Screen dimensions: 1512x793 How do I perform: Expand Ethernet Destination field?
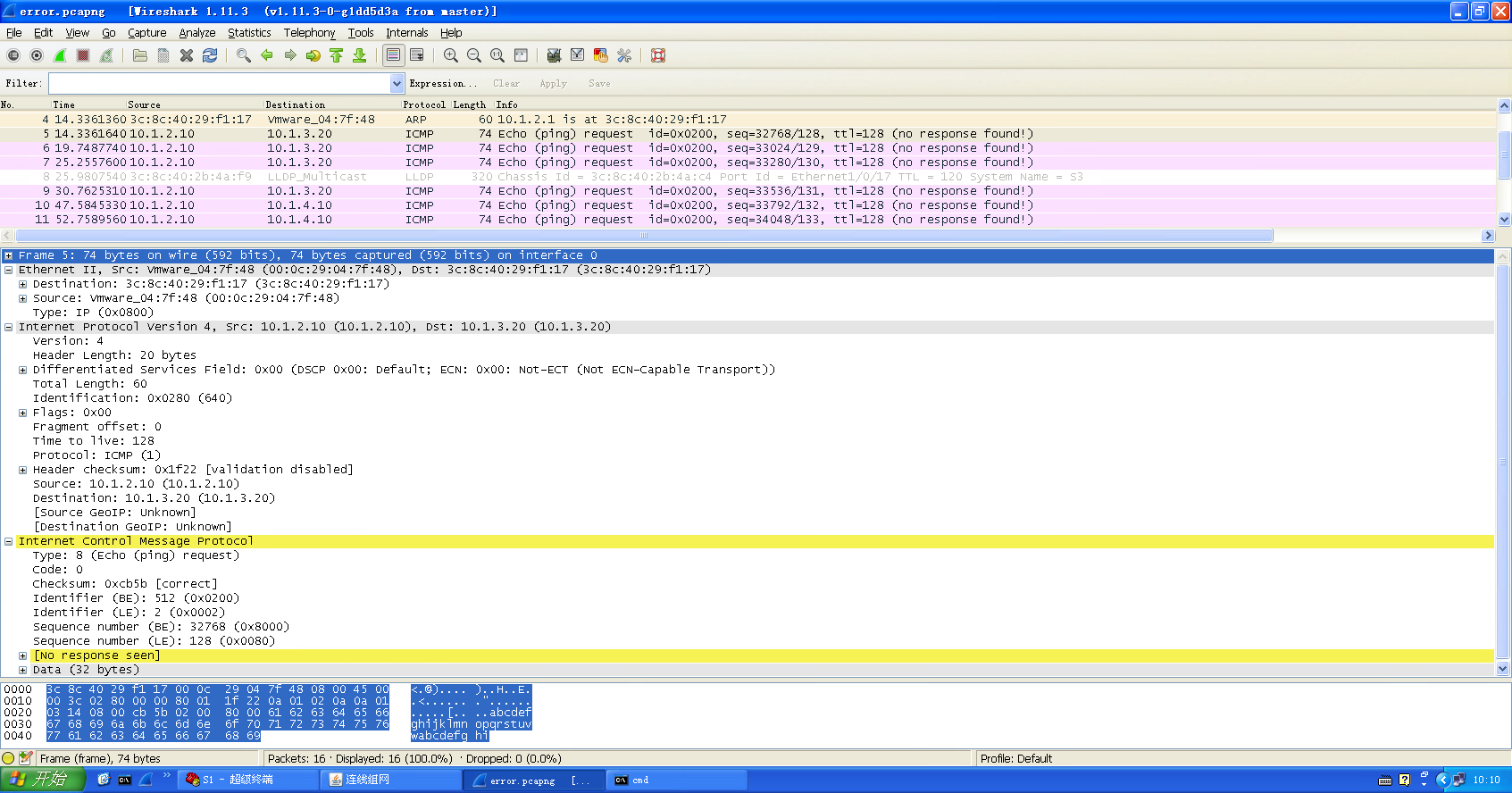click(x=22, y=284)
